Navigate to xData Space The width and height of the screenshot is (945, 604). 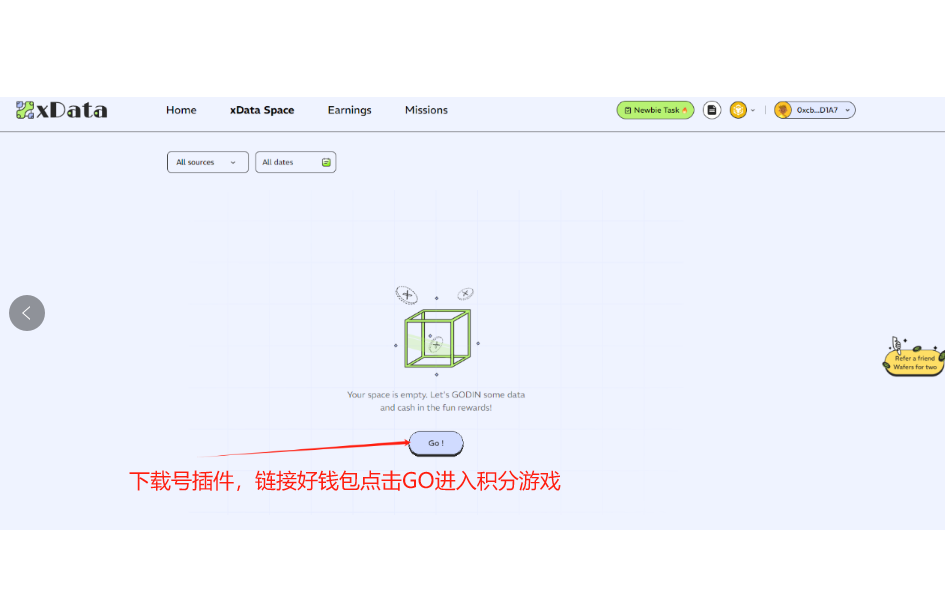coord(262,110)
